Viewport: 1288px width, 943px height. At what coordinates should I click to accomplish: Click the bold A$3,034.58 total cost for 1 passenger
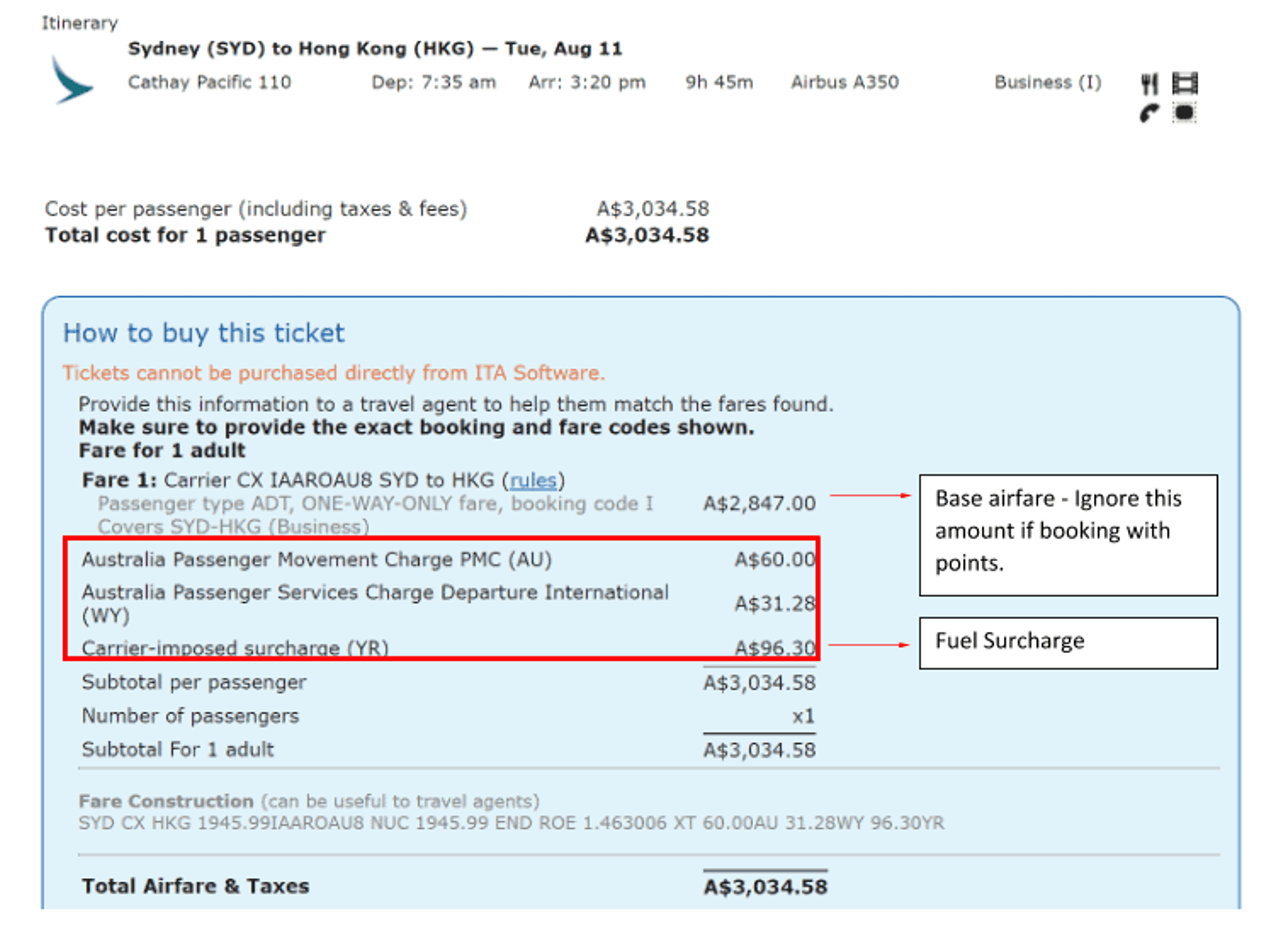tap(647, 235)
